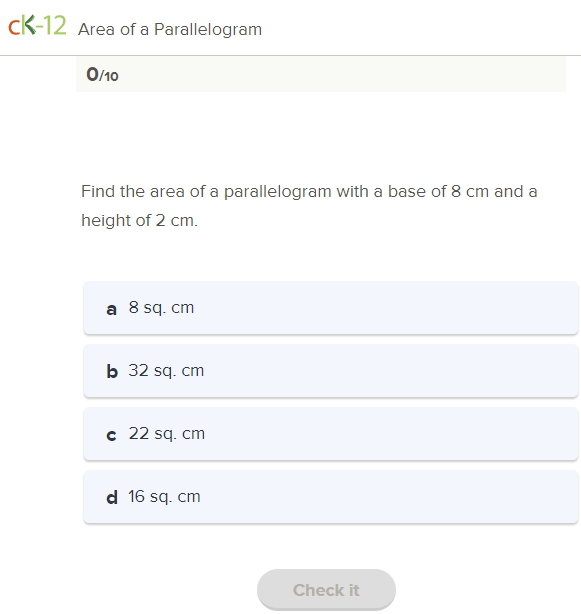581x614 pixels.
Task: Click the green '12' in the logo
Action: pyautogui.click(x=55, y=25)
